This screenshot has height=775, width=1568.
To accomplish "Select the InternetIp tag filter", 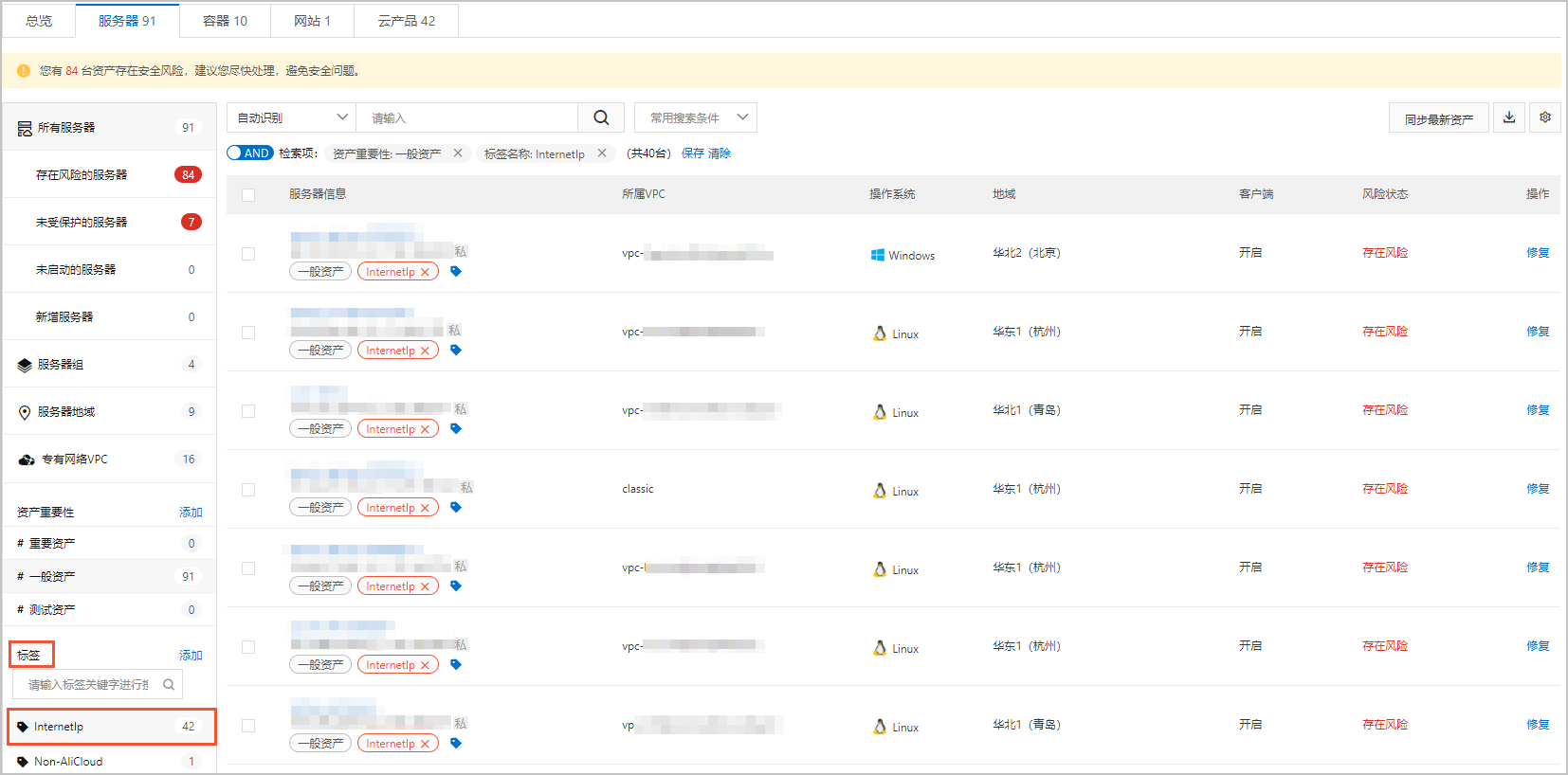I will pyautogui.click(x=112, y=727).
